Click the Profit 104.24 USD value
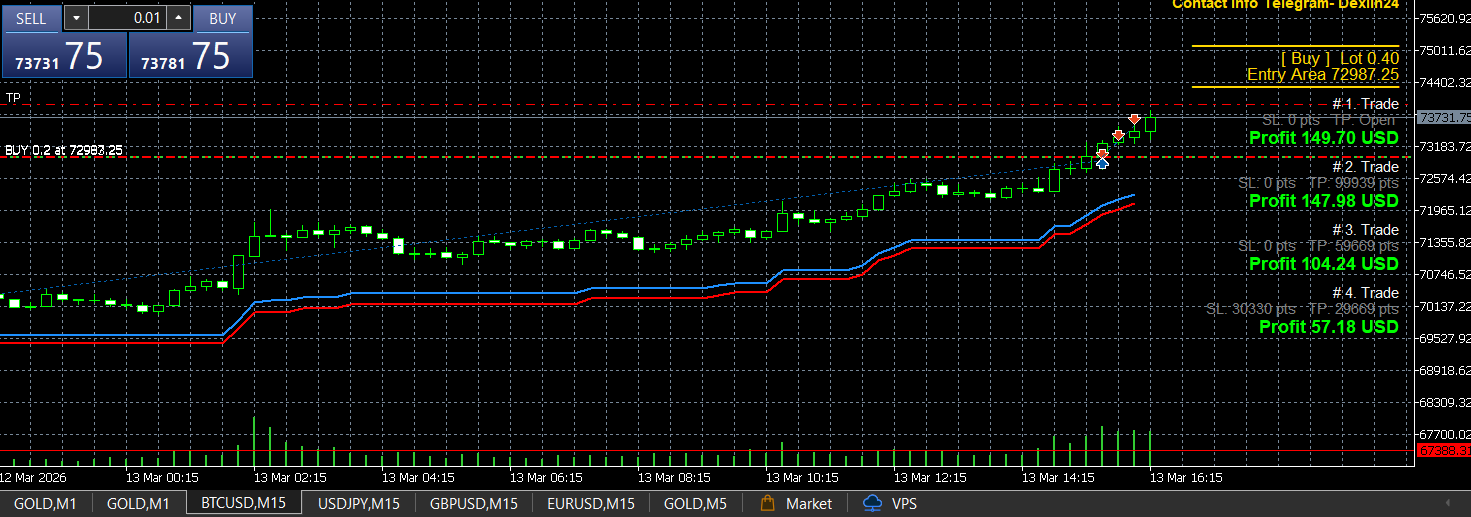The width and height of the screenshot is (1471, 517). (1323, 264)
